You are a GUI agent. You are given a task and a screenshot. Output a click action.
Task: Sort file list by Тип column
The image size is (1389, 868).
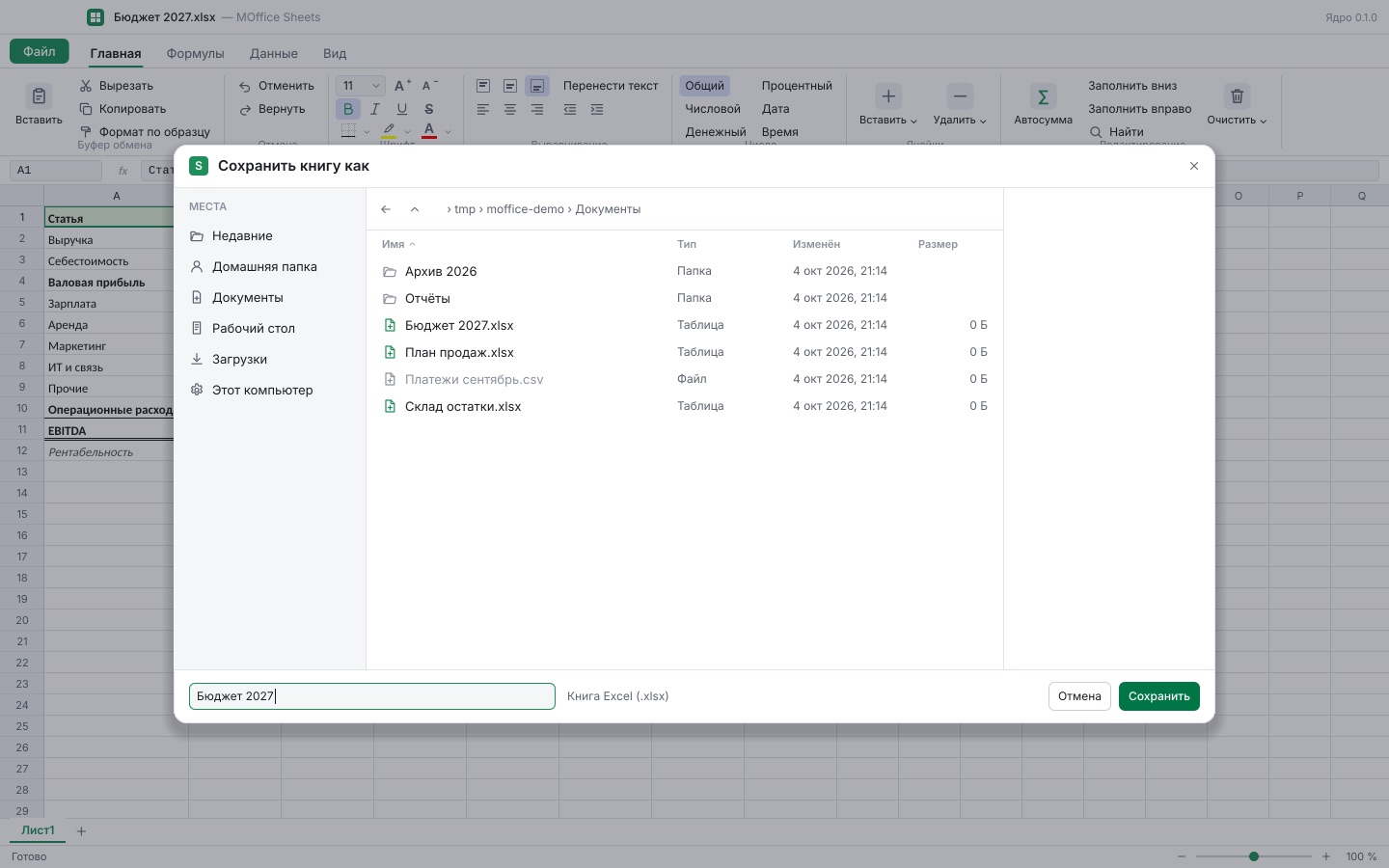coord(687,244)
